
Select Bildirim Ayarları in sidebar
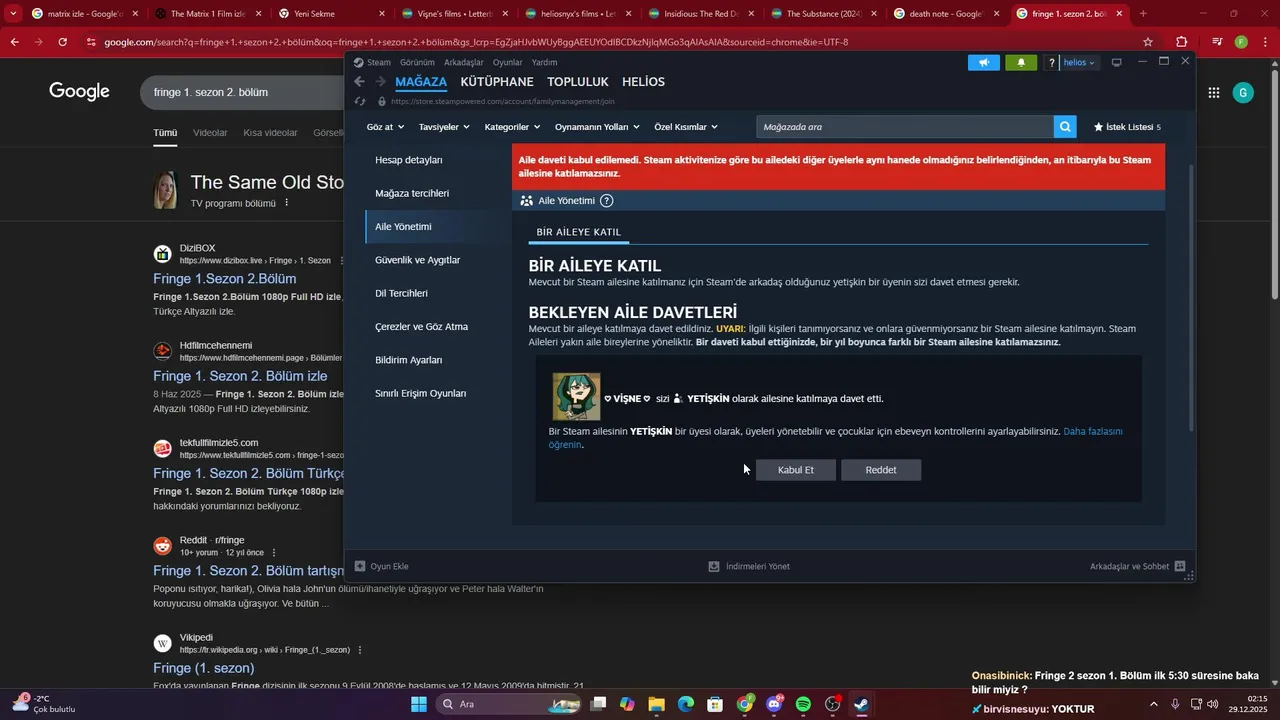pyautogui.click(x=408, y=360)
